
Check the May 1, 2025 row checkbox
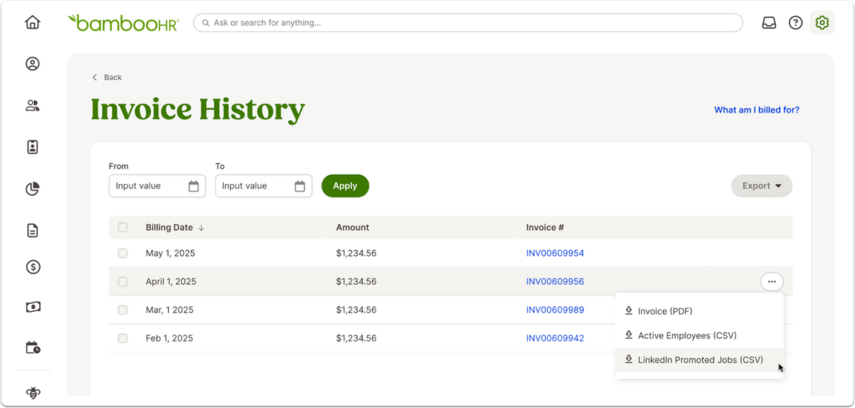(x=123, y=253)
